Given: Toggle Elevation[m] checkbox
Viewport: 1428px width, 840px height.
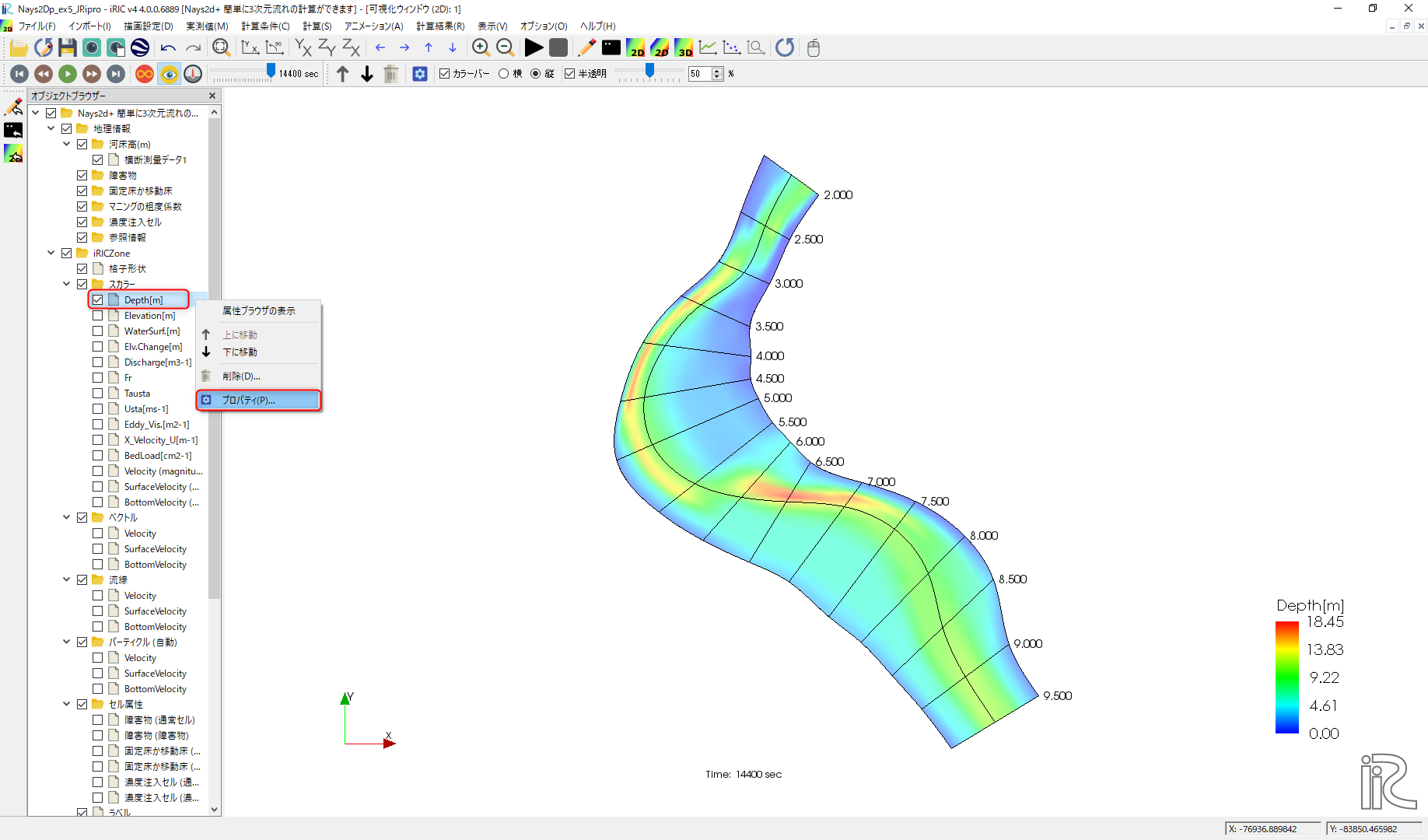Looking at the screenshot, I should pos(97,316).
